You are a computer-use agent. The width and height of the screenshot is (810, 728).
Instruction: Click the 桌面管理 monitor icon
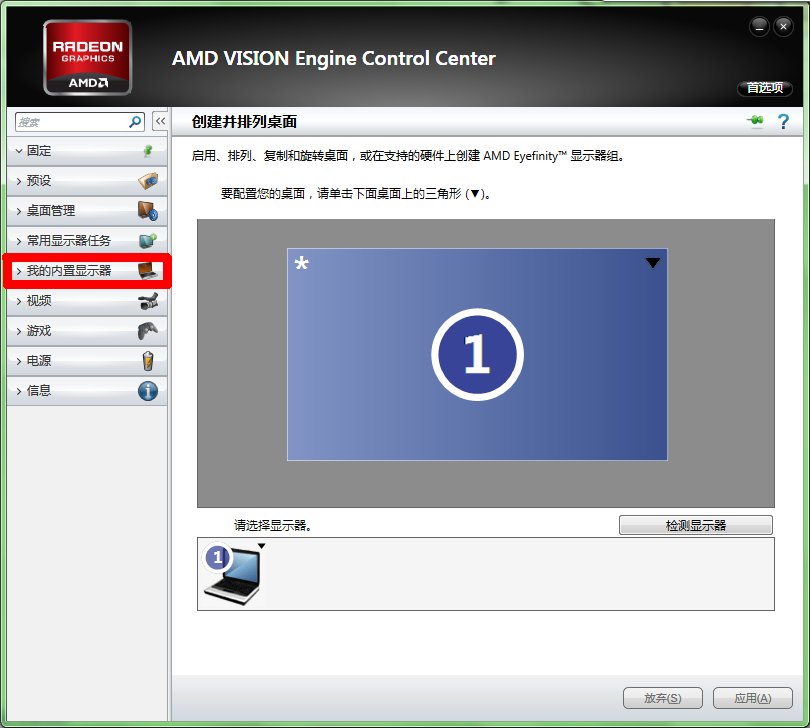(147, 211)
